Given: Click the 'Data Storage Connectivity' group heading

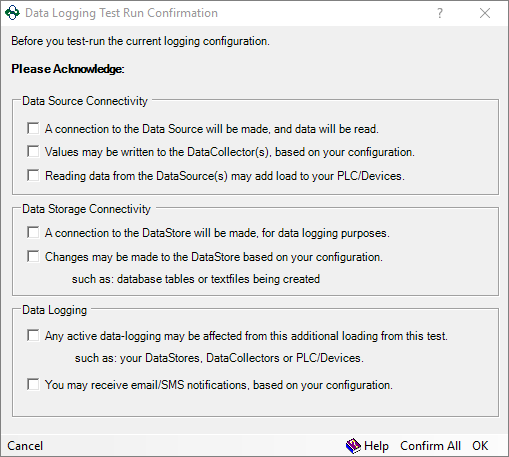Looking at the screenshot, I should point(86,209).
